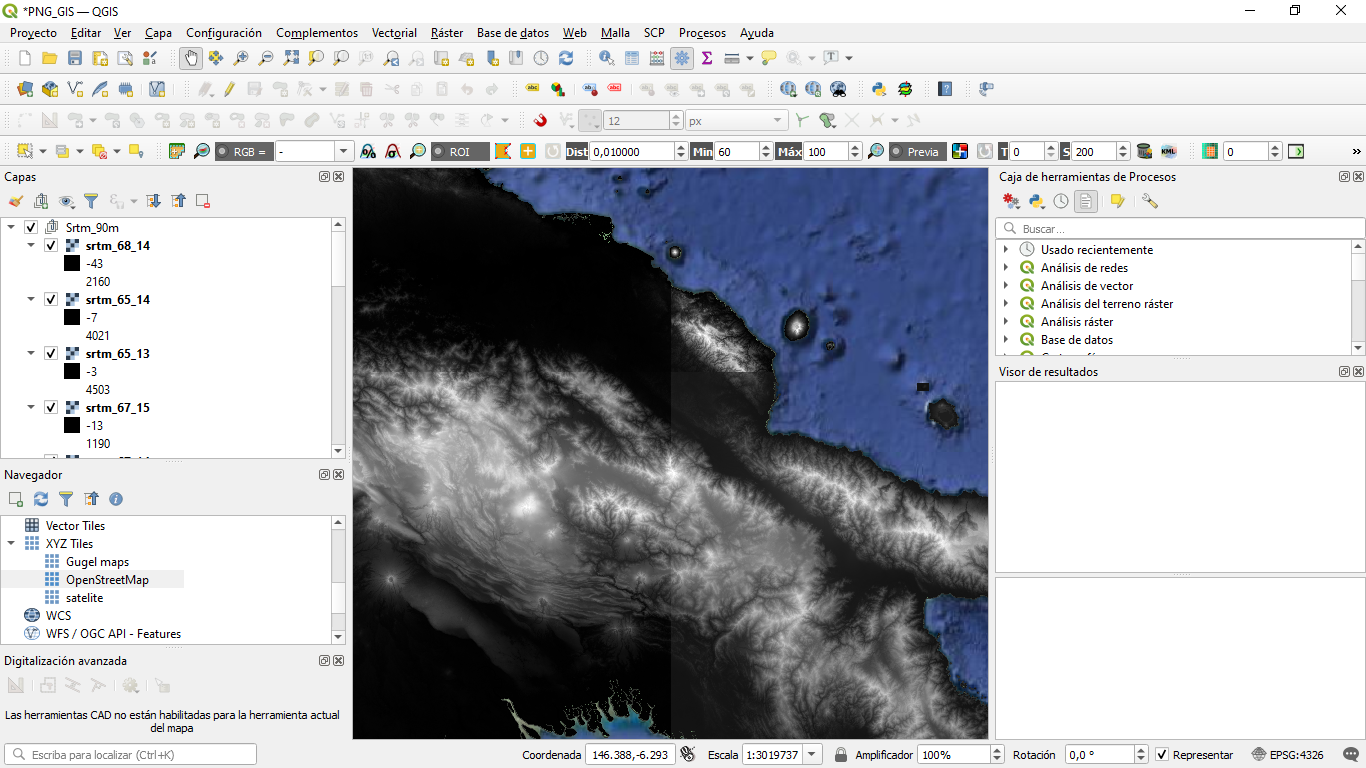Screen dimensions: 1366x768
Task: Click the black swatch under srtm_65_14
Action: pos(71,317)
